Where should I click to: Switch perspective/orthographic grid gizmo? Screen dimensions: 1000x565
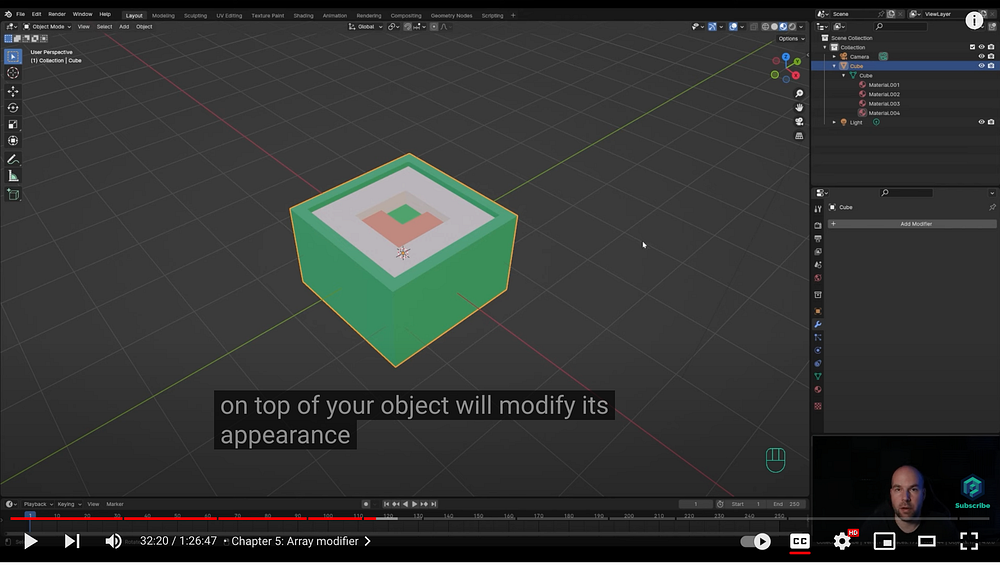tap(798, 136)
